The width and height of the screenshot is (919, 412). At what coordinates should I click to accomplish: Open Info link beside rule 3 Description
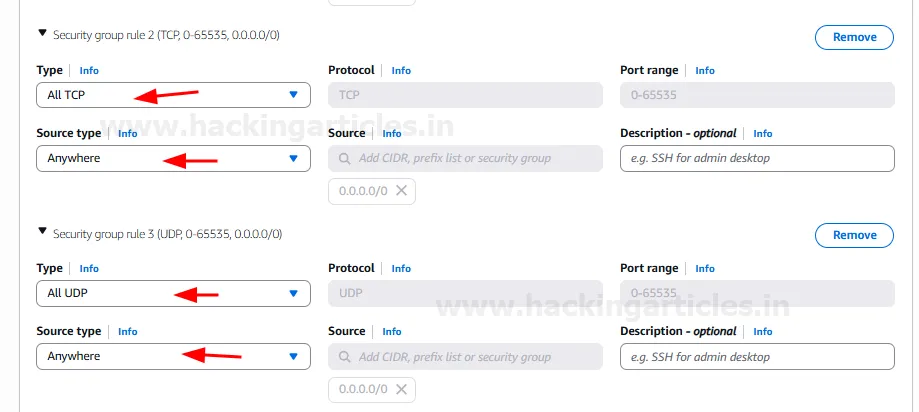tap(763, 331)
